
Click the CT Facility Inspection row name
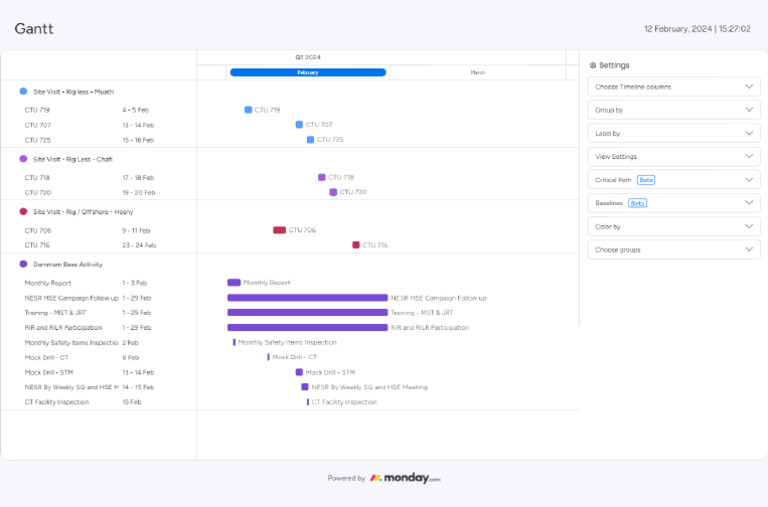[x=57, y=402]
